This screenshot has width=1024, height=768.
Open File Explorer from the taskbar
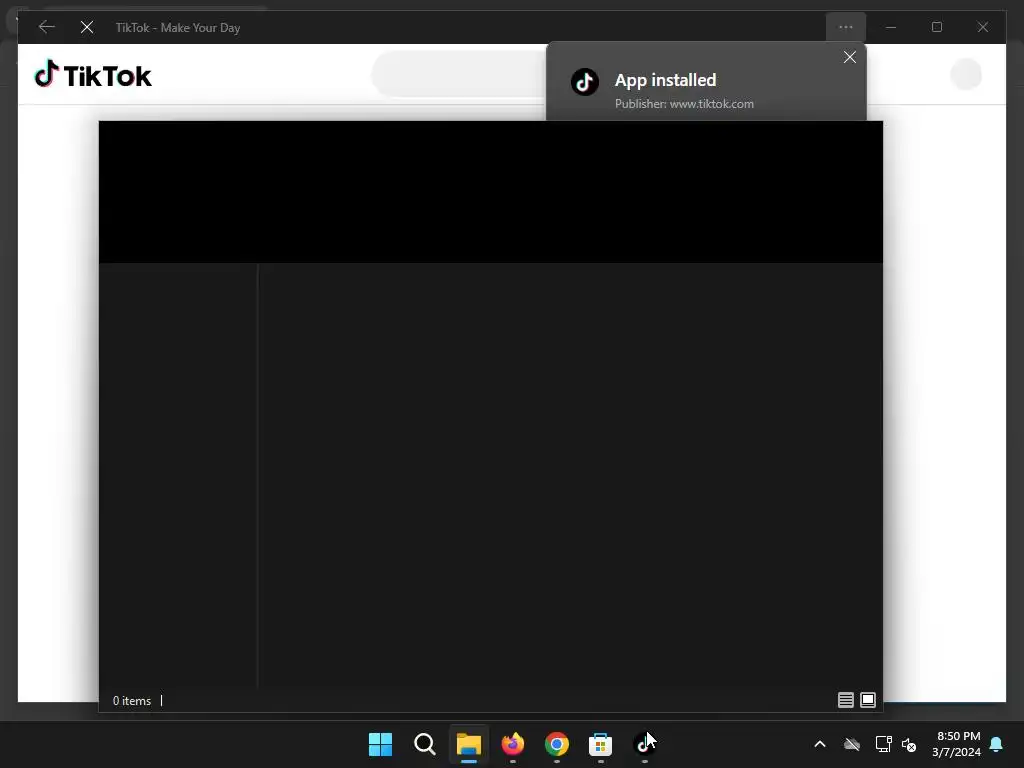pyautogui.click(x=469, y=744)
